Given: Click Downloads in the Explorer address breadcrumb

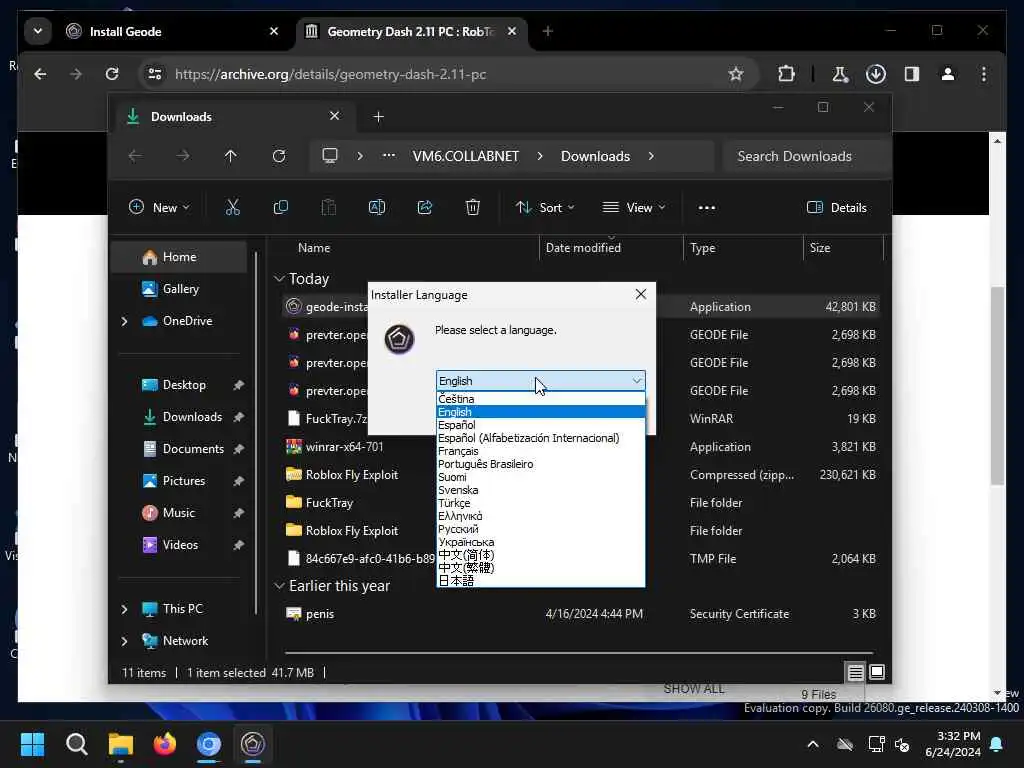Looking at the screenshot, I should tap(596, 156).
